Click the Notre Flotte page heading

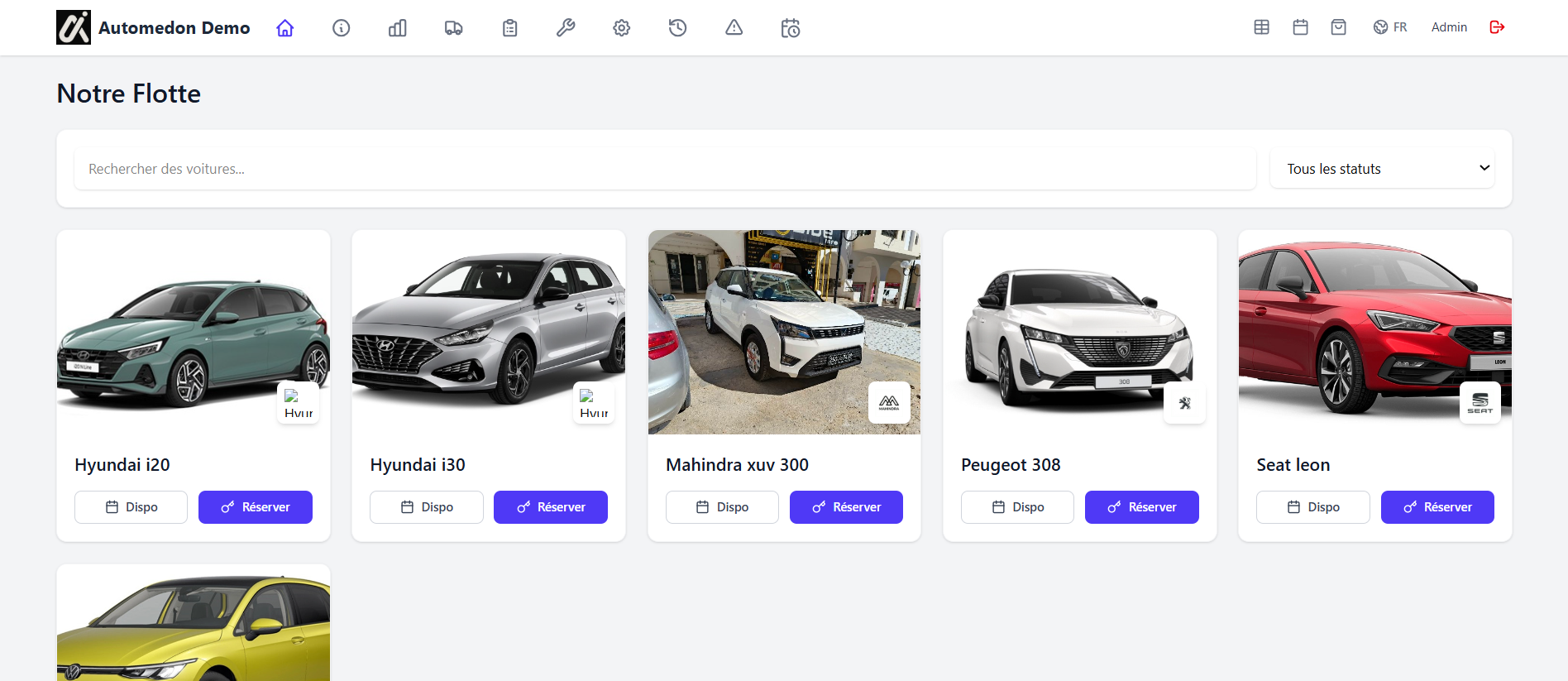click(x=129, y=94)
